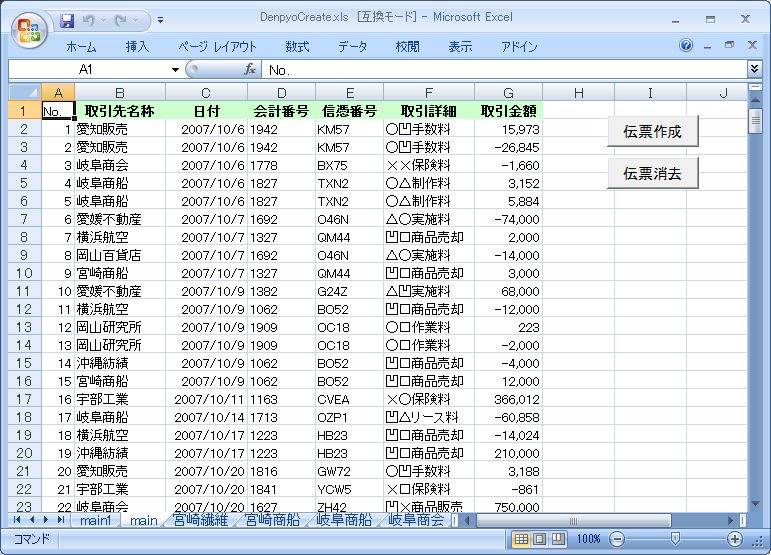Expand the formula bar
This screenshot has width=771, height=555.
(x=754, y=69)
